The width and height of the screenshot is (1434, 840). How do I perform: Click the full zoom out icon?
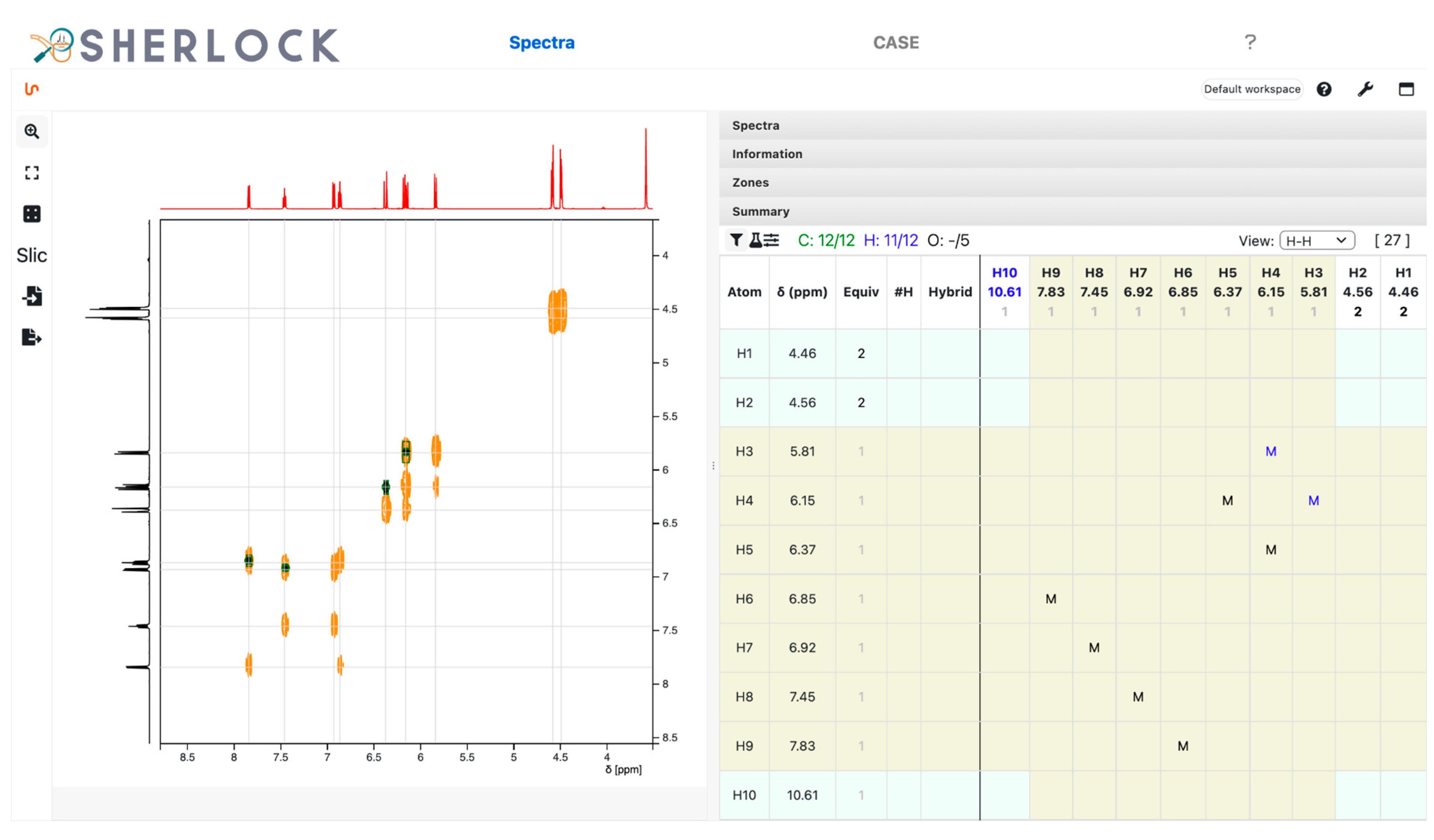click(x=32, y=173)
